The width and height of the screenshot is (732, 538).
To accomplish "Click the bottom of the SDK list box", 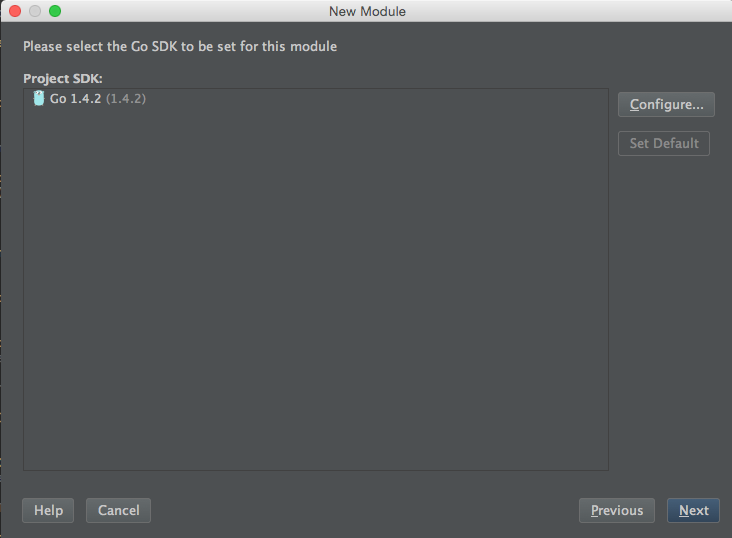I will tap(316, 460).
